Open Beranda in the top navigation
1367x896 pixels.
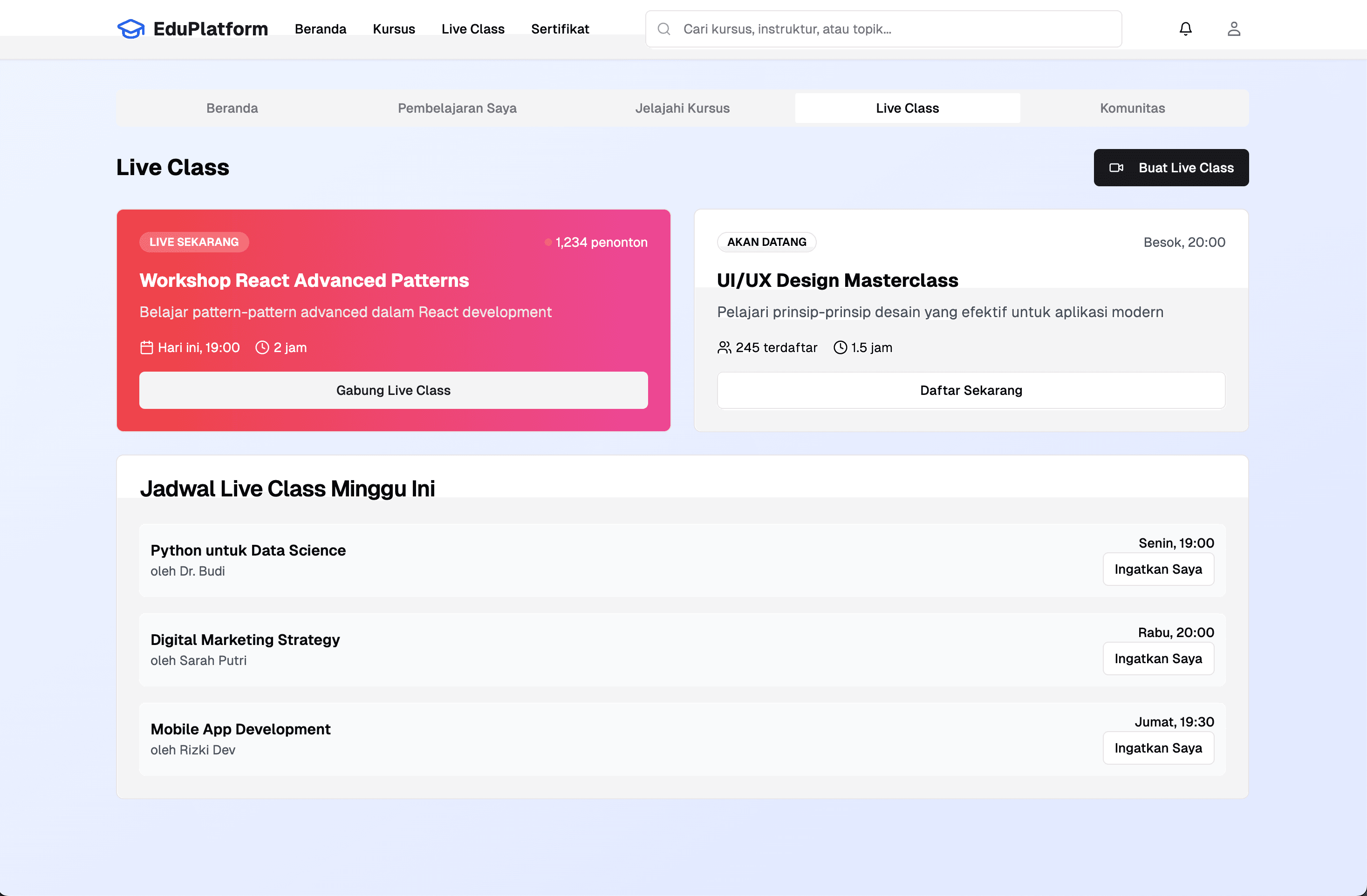coord(321,29)
